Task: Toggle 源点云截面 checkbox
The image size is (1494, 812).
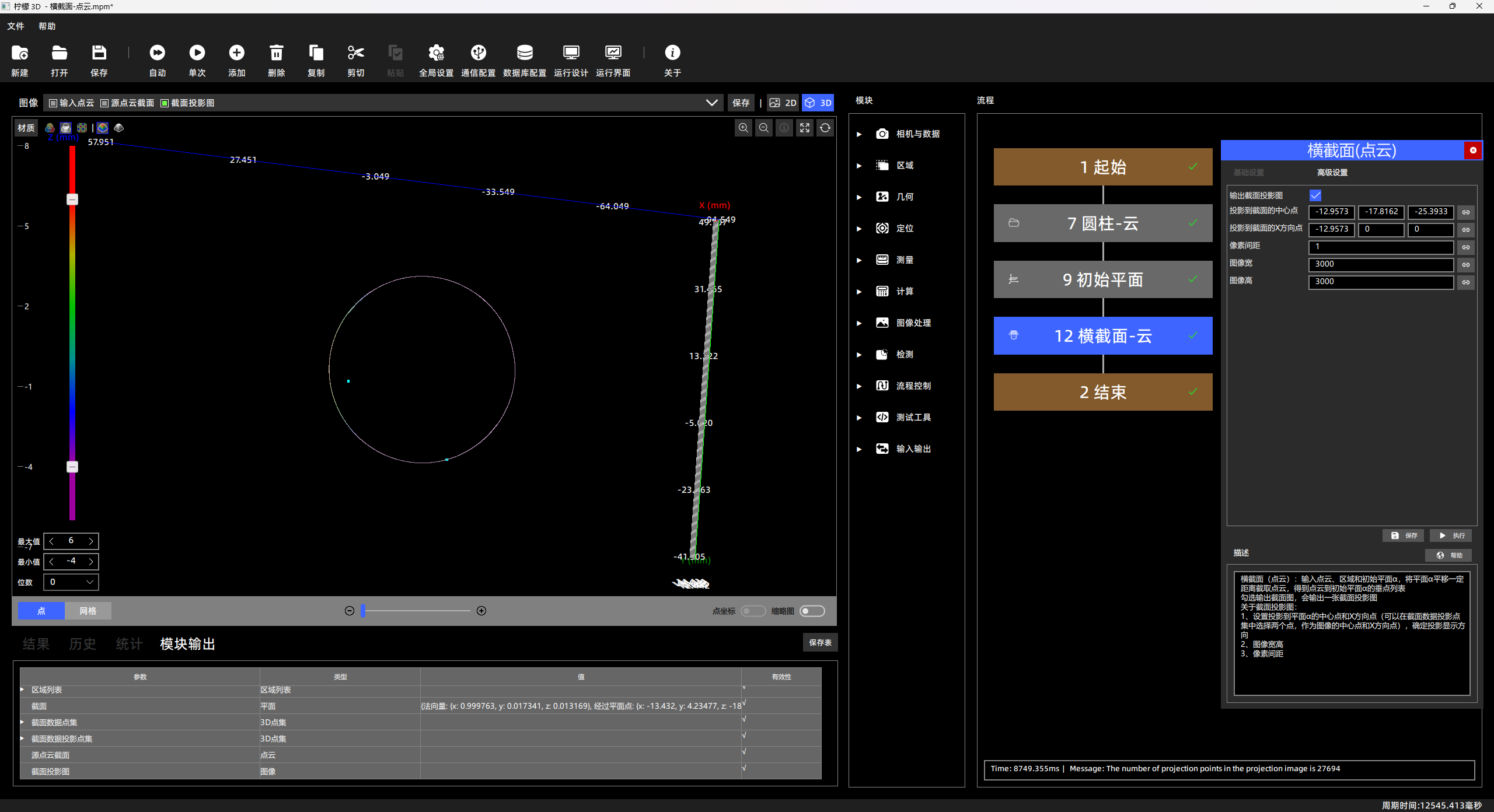Action: pos(104,103)
